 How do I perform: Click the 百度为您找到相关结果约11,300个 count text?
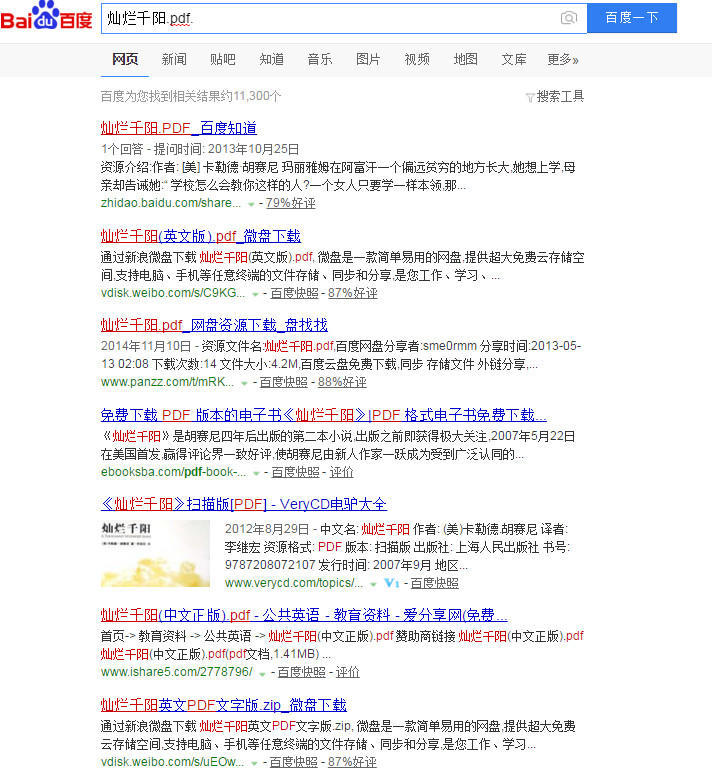coord(190,96)
